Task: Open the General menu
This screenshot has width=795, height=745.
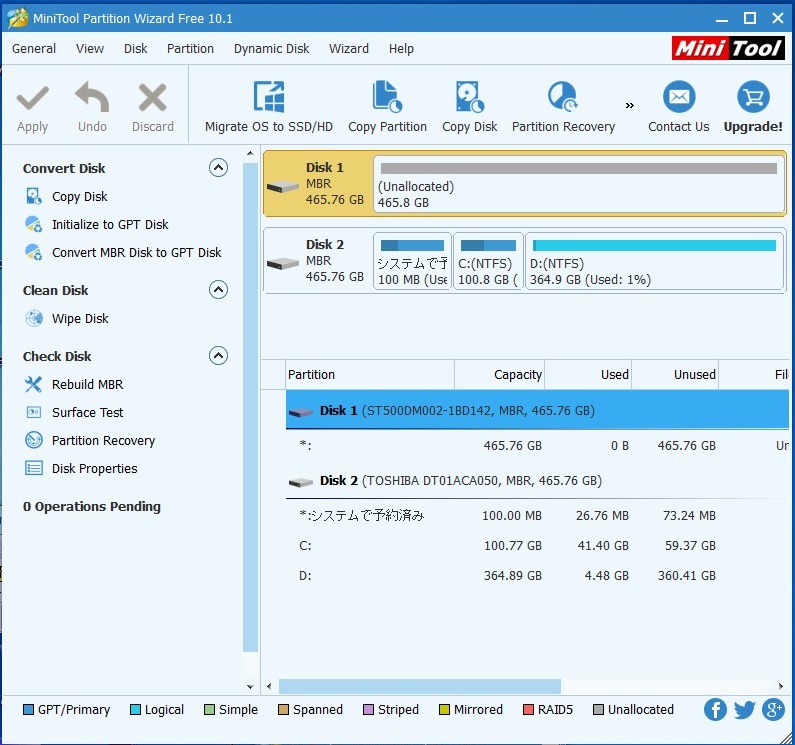Action: (34, 49)
